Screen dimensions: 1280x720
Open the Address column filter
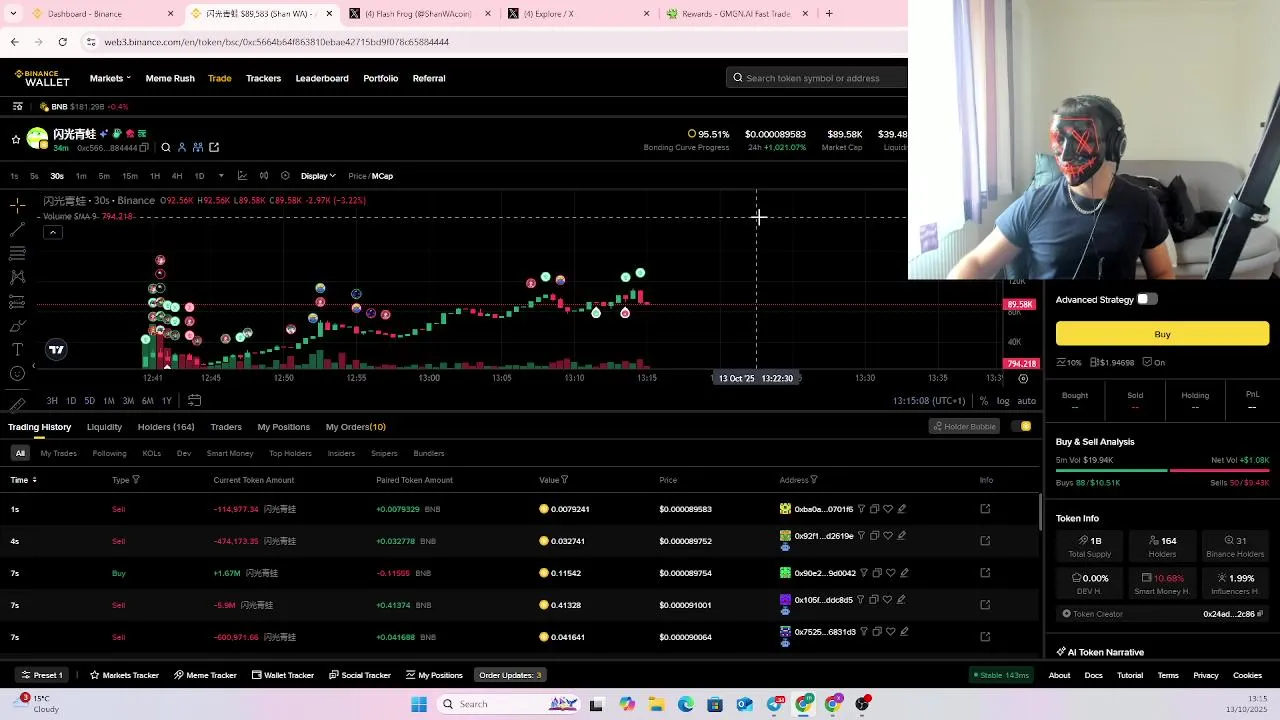814,480
